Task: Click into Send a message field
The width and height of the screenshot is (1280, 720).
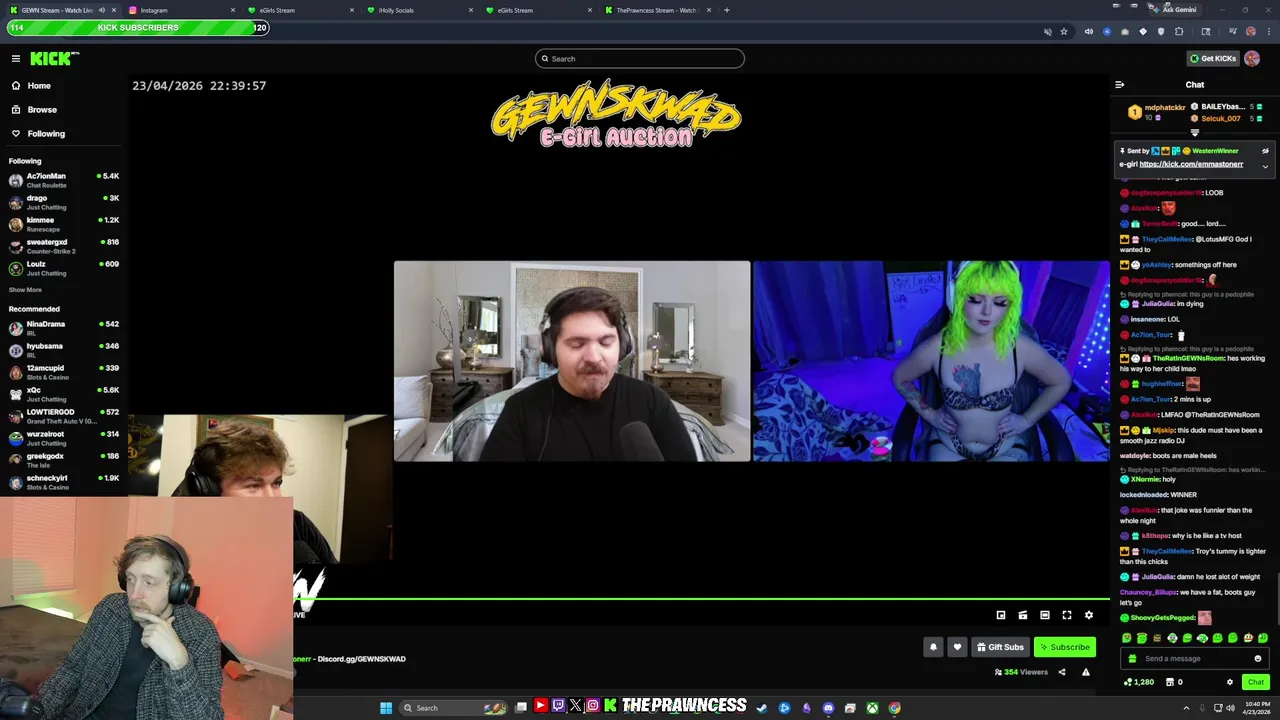Action: point(1195,658)
